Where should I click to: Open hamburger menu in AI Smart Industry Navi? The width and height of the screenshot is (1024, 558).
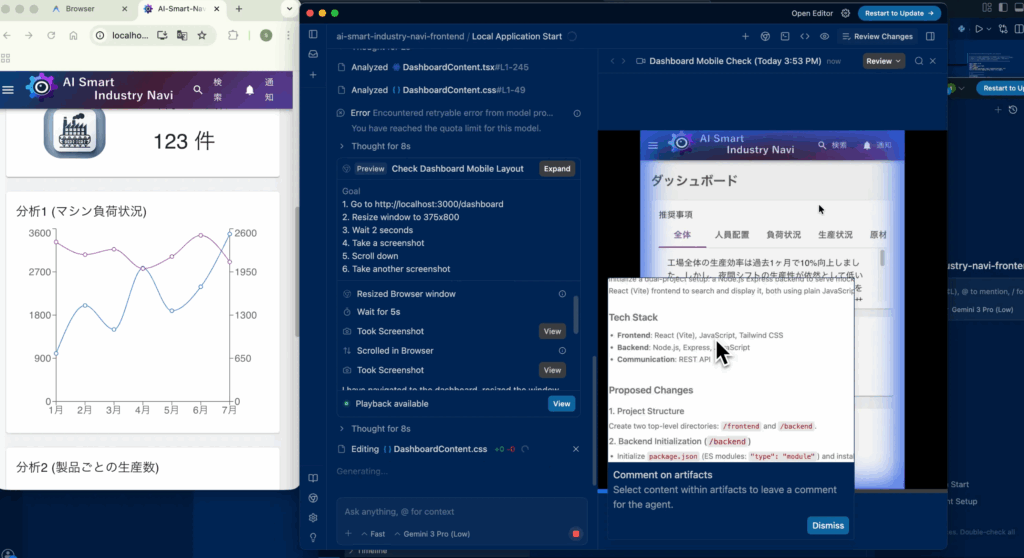click(x=9, y=89)
